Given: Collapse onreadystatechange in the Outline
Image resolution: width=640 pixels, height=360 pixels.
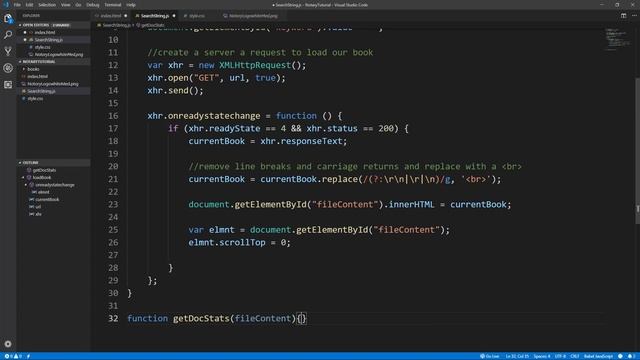Looking at the screenshot, I should 26,185.
